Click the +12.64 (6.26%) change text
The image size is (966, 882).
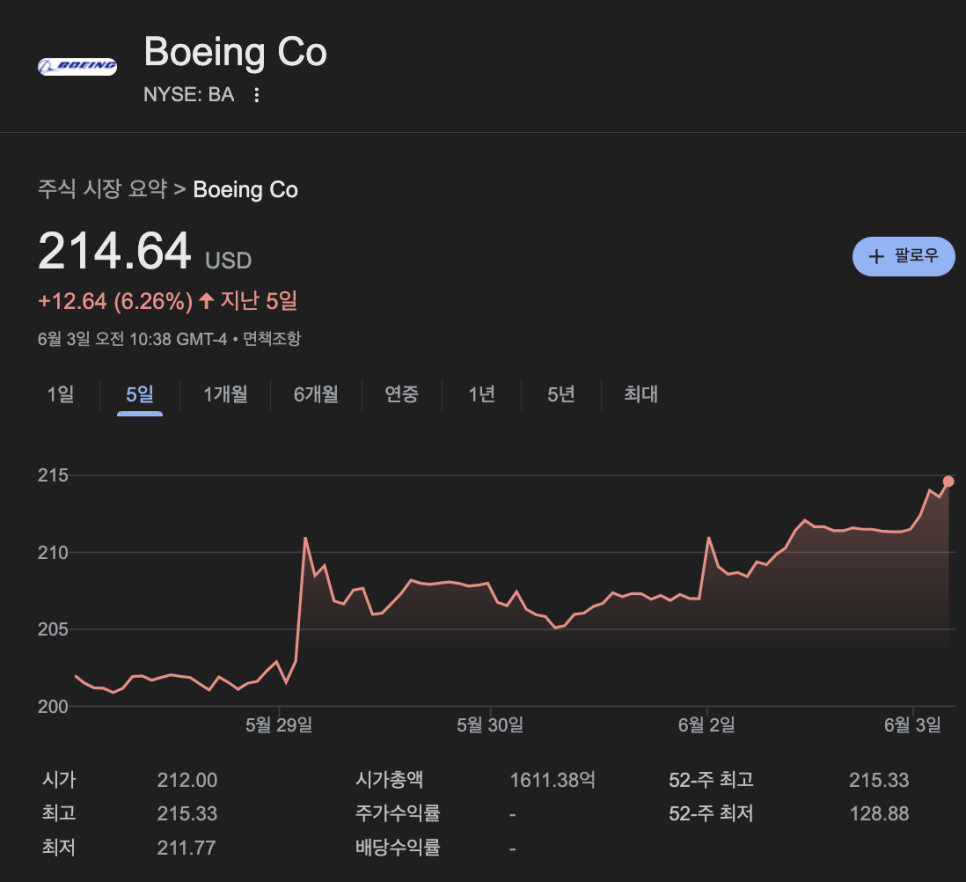[115, 301]
